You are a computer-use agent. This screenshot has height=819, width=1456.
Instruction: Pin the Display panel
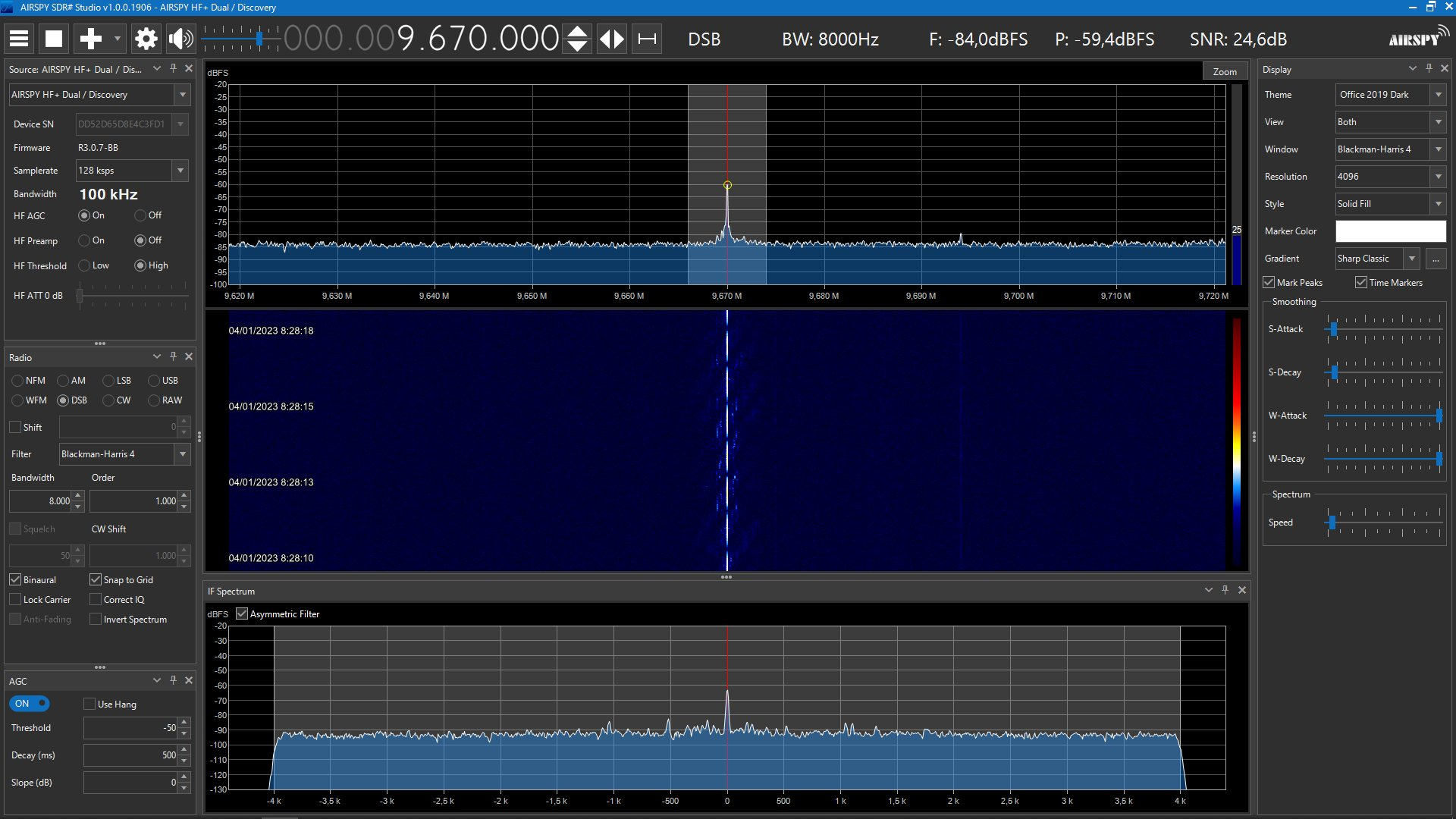pyautogui.click(x=1429, y=69)
